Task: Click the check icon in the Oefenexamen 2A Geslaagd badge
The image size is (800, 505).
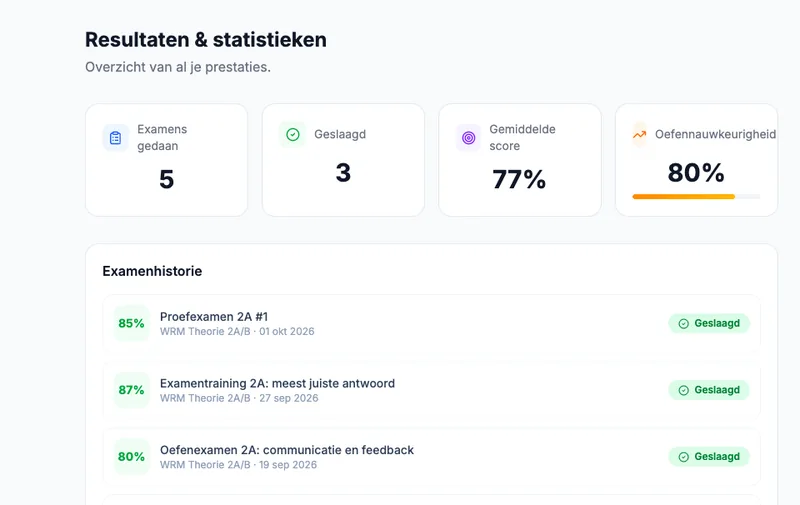Action: point(684,457)
